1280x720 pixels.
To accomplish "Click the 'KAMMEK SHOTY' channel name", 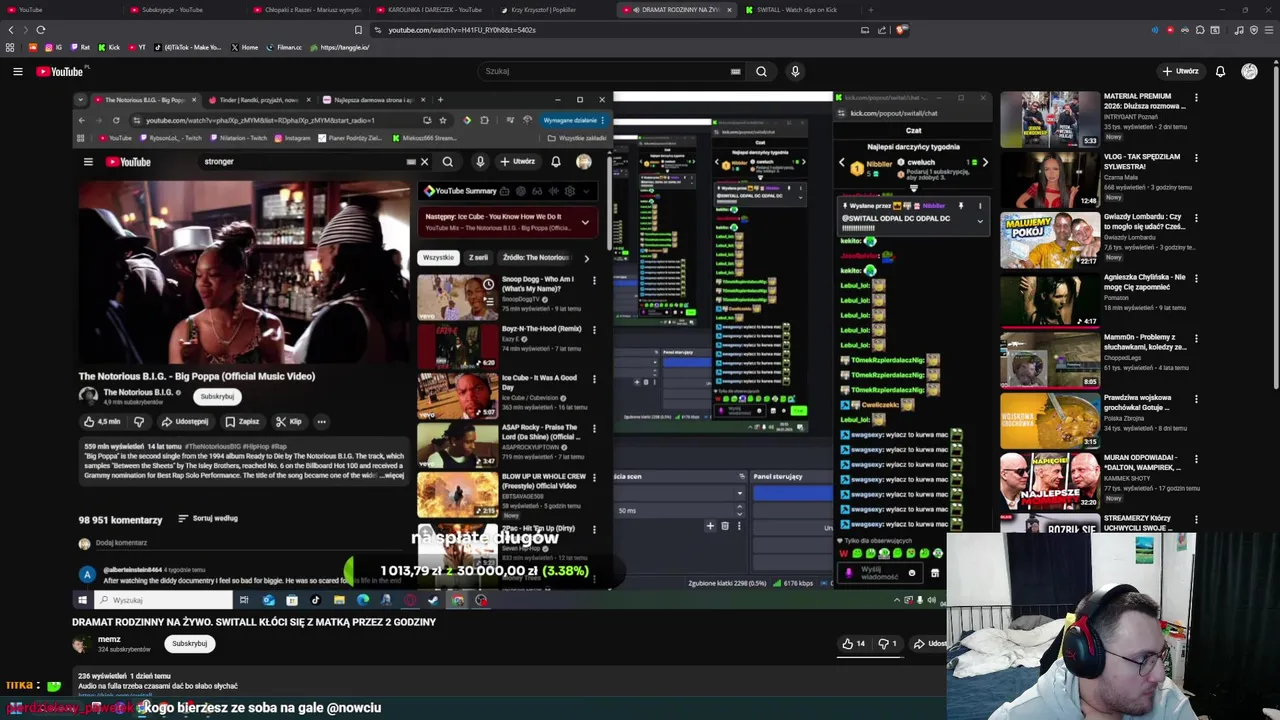I will tap(1127, 479).
